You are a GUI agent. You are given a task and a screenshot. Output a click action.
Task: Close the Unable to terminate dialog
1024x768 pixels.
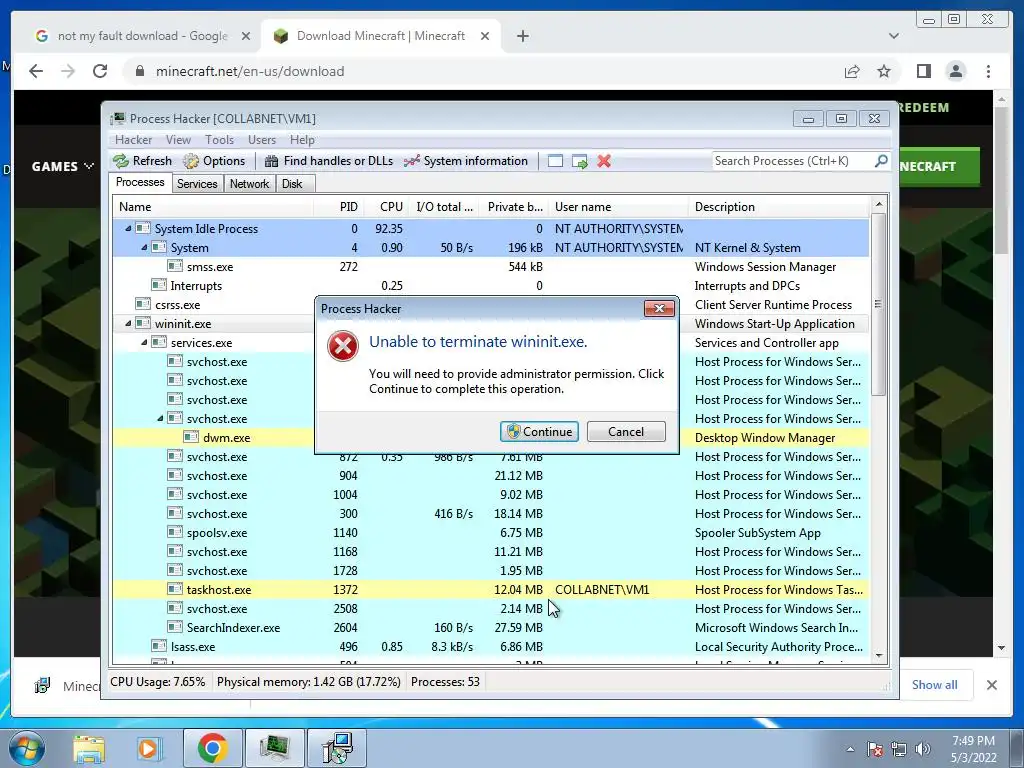click(x=659, y=308)
